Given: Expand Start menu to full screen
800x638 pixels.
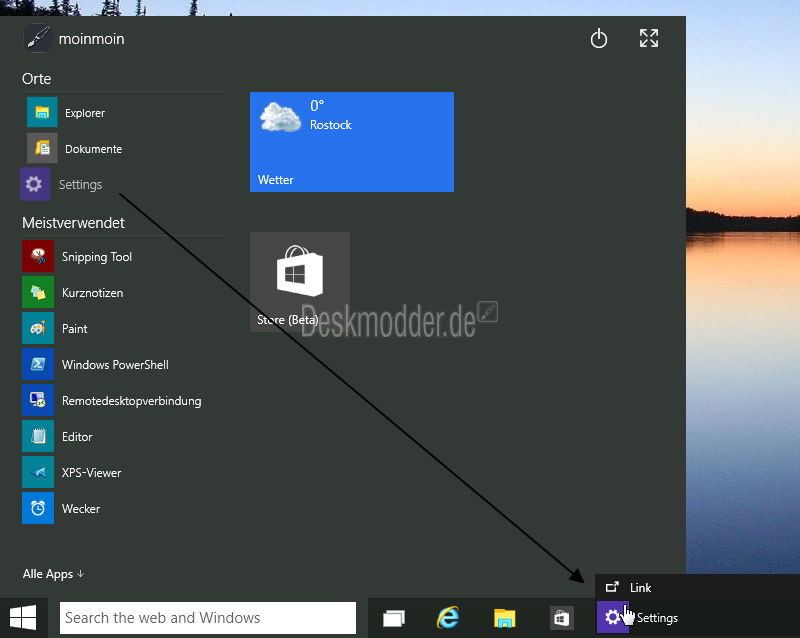Looking at the screenshot, I should tap(649, 38).
